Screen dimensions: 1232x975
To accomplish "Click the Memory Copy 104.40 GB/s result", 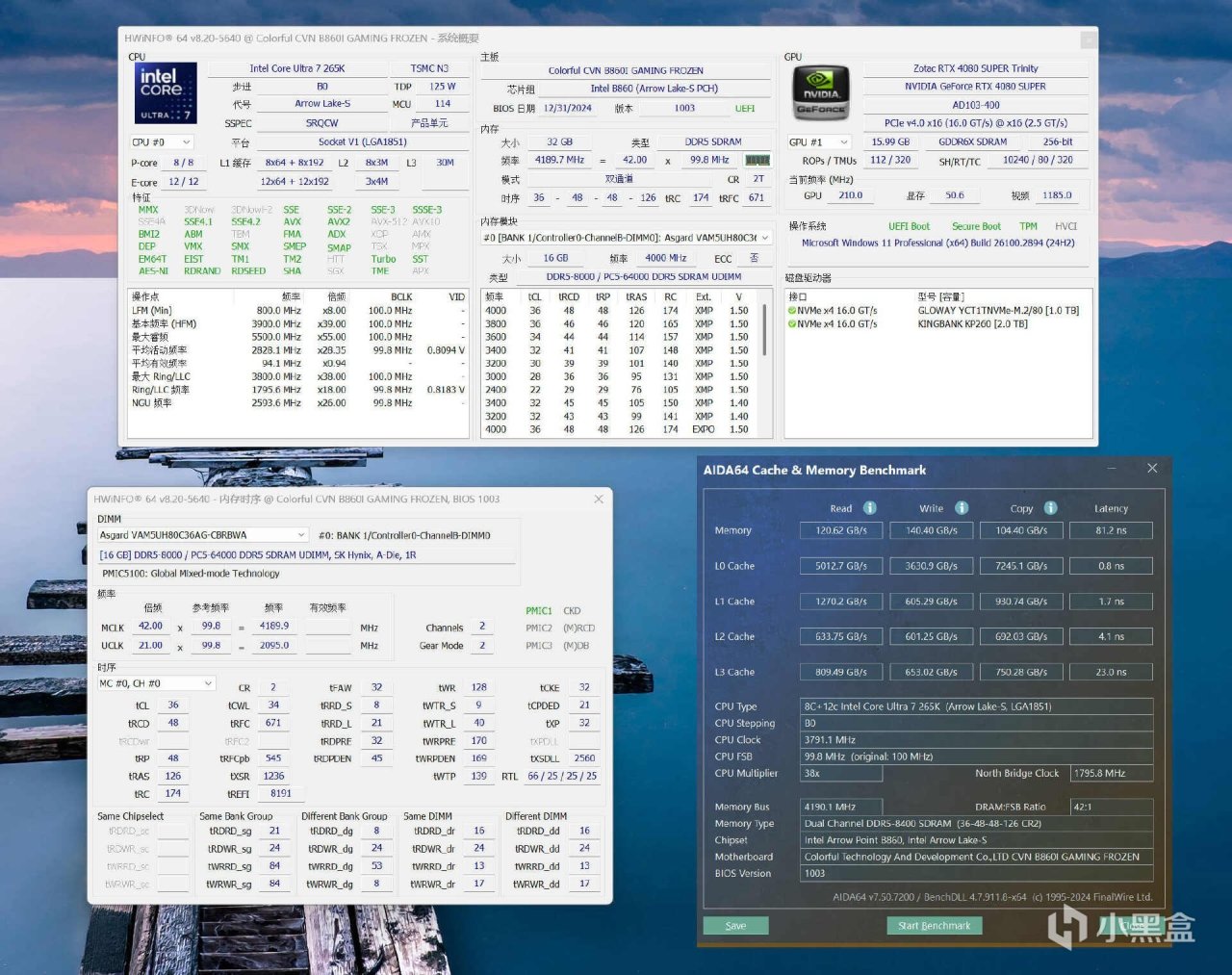I will pos(1022,530).
